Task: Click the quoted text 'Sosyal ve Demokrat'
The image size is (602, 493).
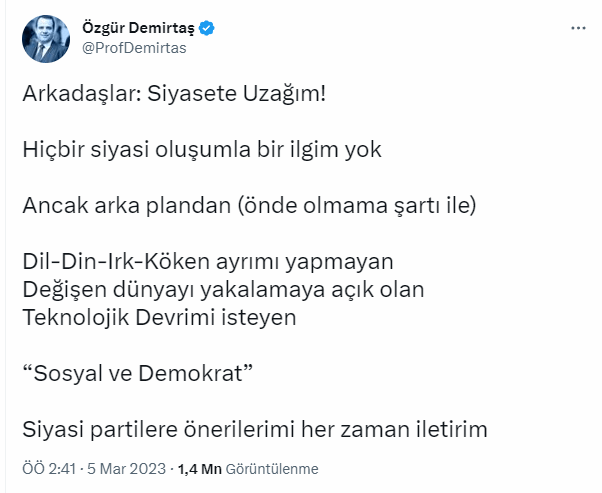Action: coord(135,374)
